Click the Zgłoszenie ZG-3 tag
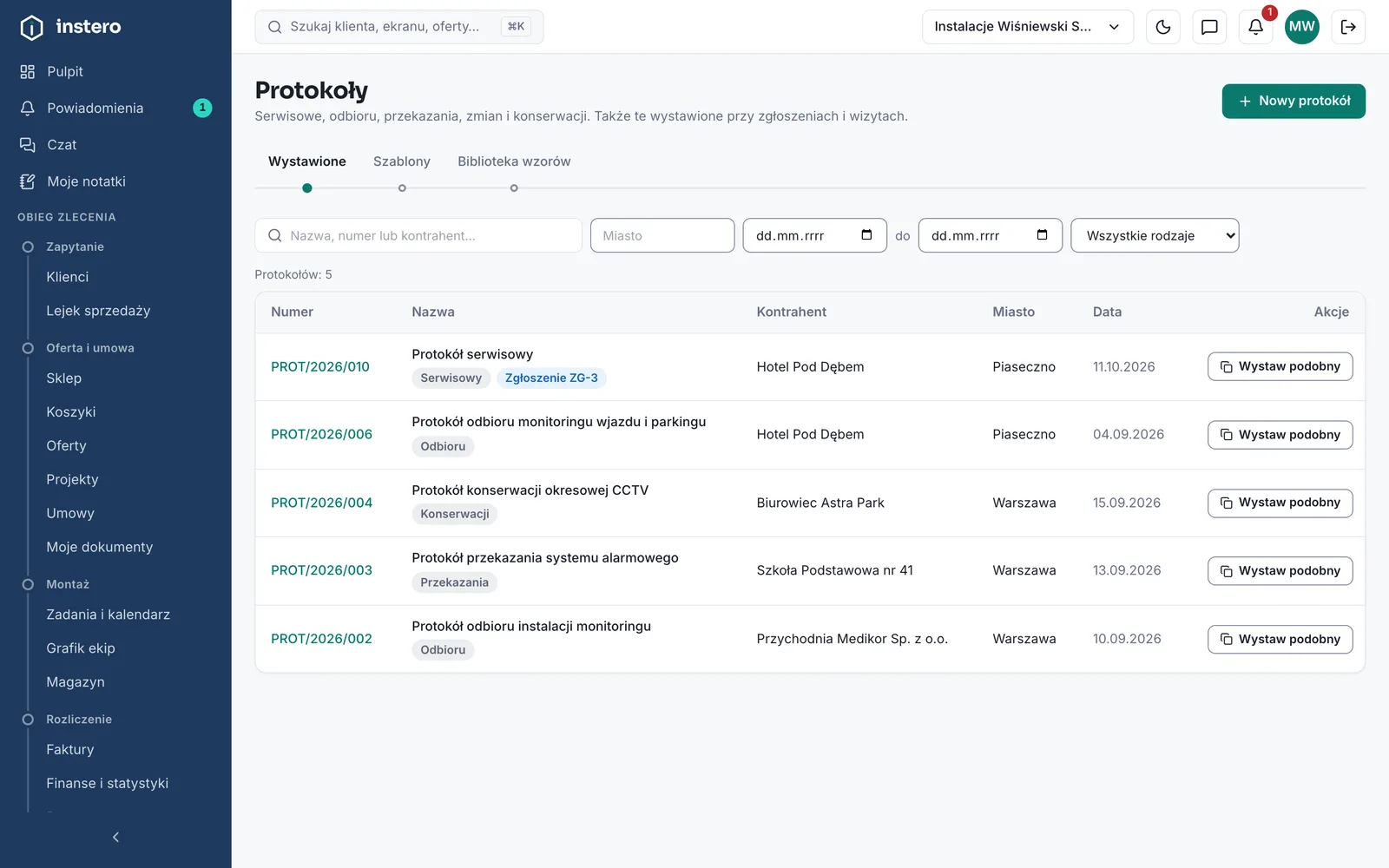This screenshot has width=1389, height=868. pyautogui.click(x=551, y=378)
